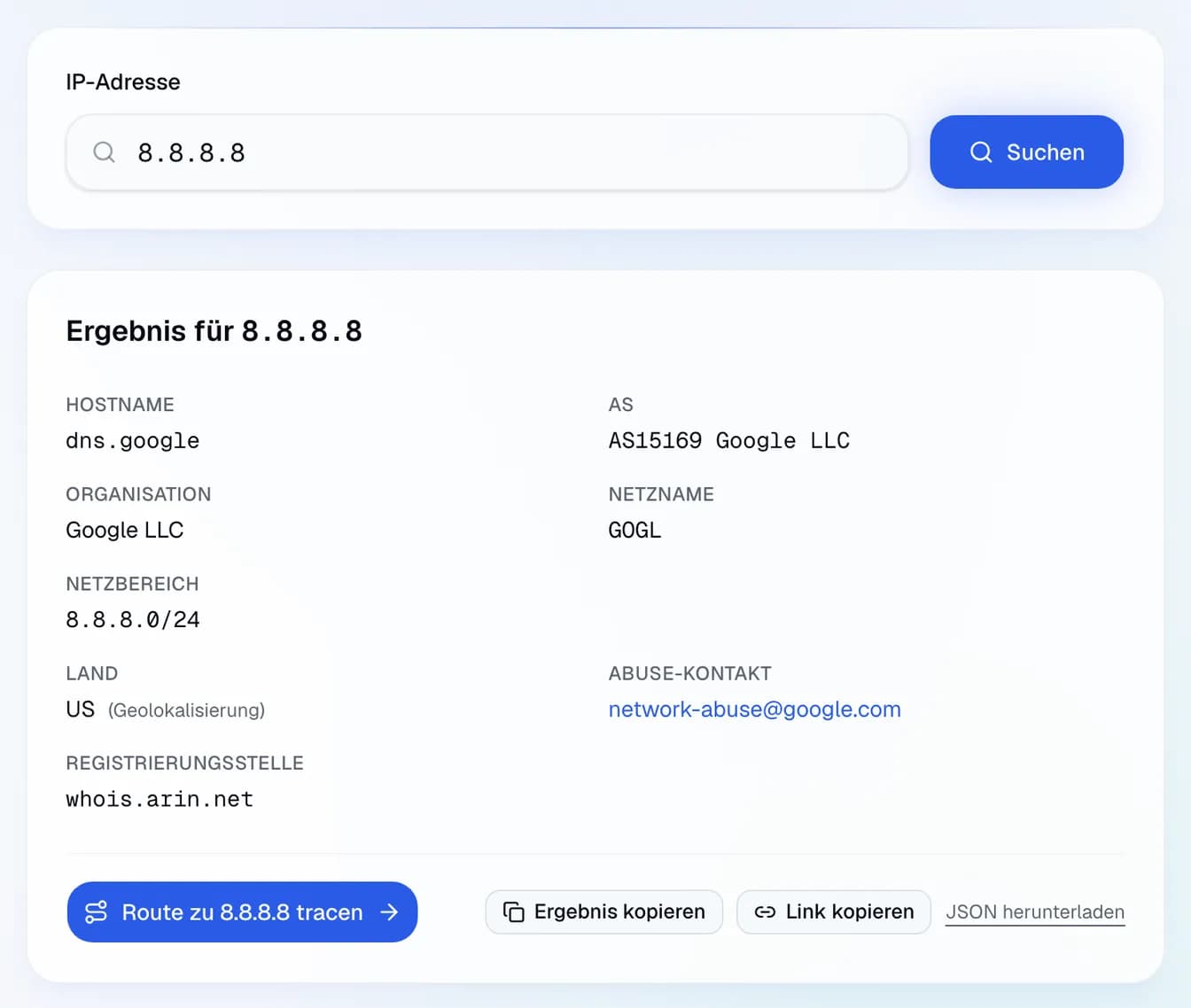Start the lookup with the Suchen button
The width and height of the screenshot is (1191, 1008).
pyautogui.click(x=1026, y=151)
